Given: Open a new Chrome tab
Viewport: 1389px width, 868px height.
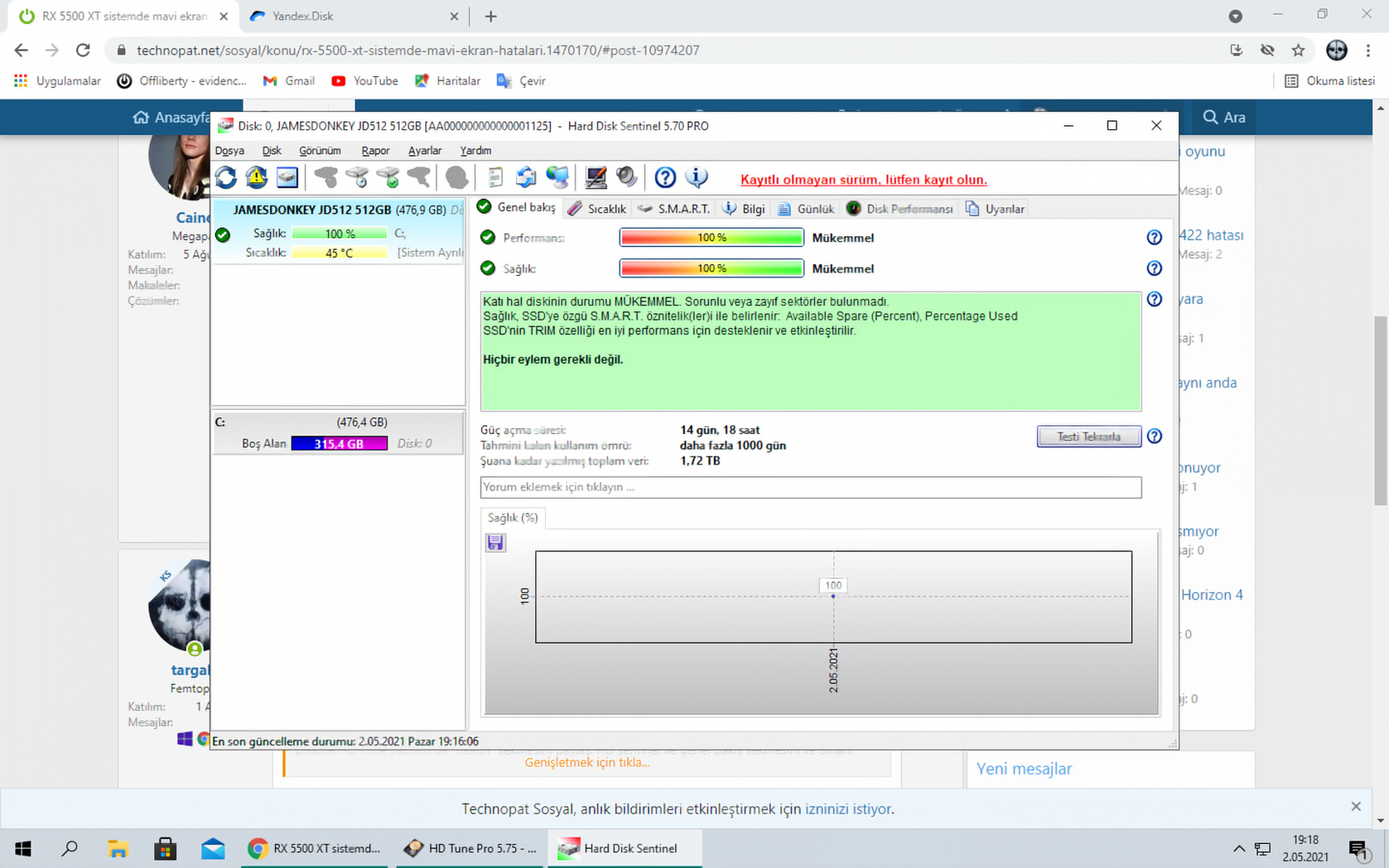Looking at the screenshot, I should click(491, 16).
